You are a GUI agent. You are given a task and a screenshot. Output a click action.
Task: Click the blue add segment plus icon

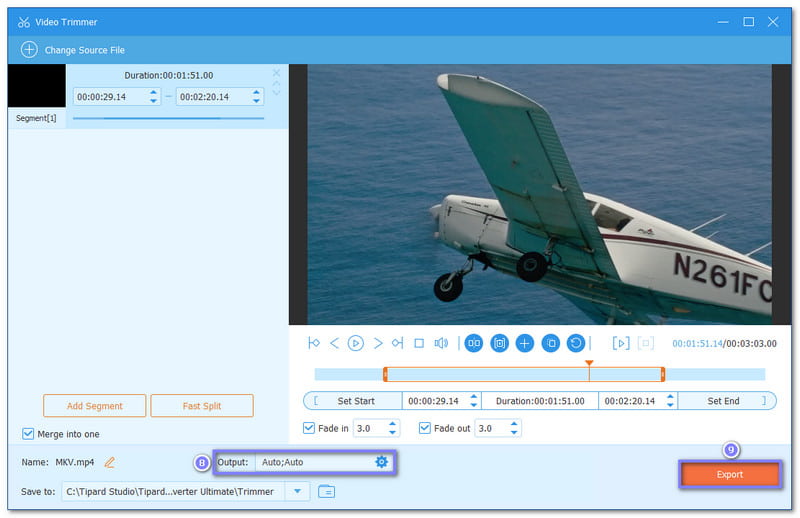[x=524, y=343]
